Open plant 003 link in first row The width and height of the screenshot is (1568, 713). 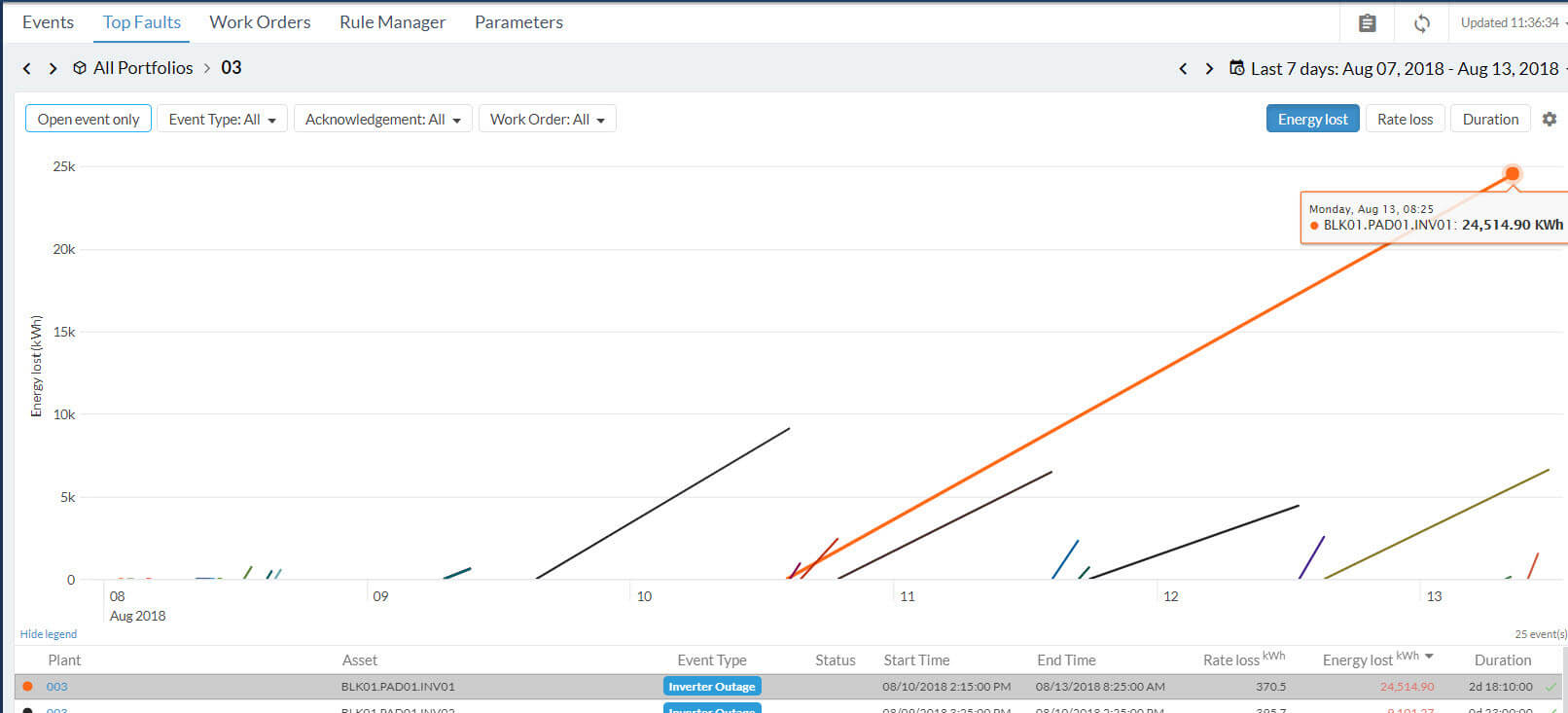[x=56, y=687]
